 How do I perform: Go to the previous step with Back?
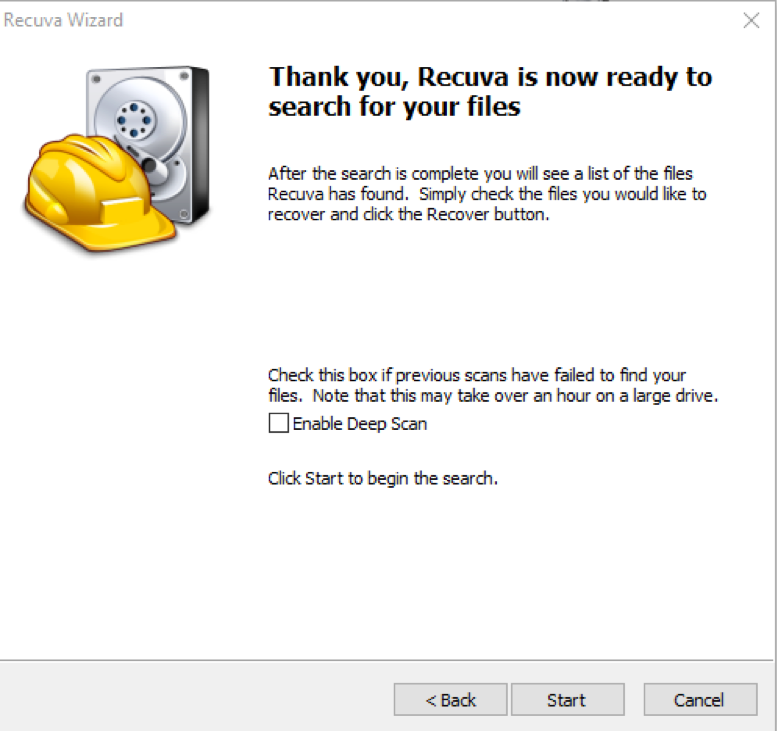pos(450,700)
